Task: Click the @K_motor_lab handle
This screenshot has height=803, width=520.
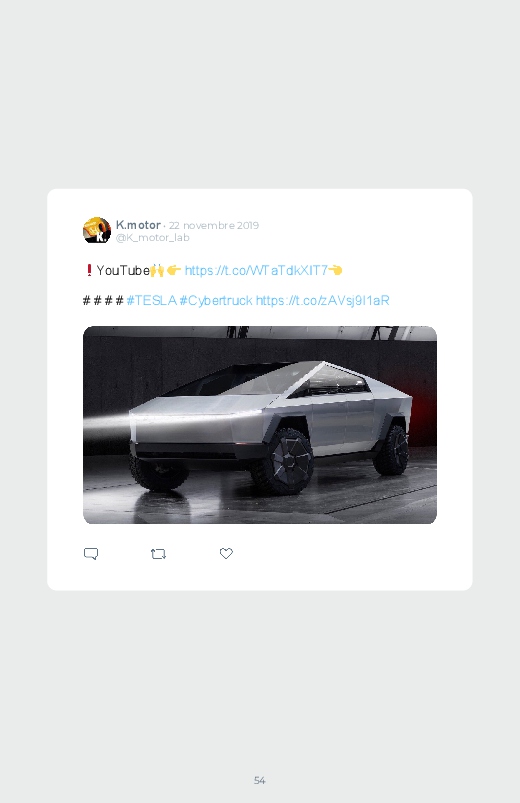Action: click(x=153, y=238)
